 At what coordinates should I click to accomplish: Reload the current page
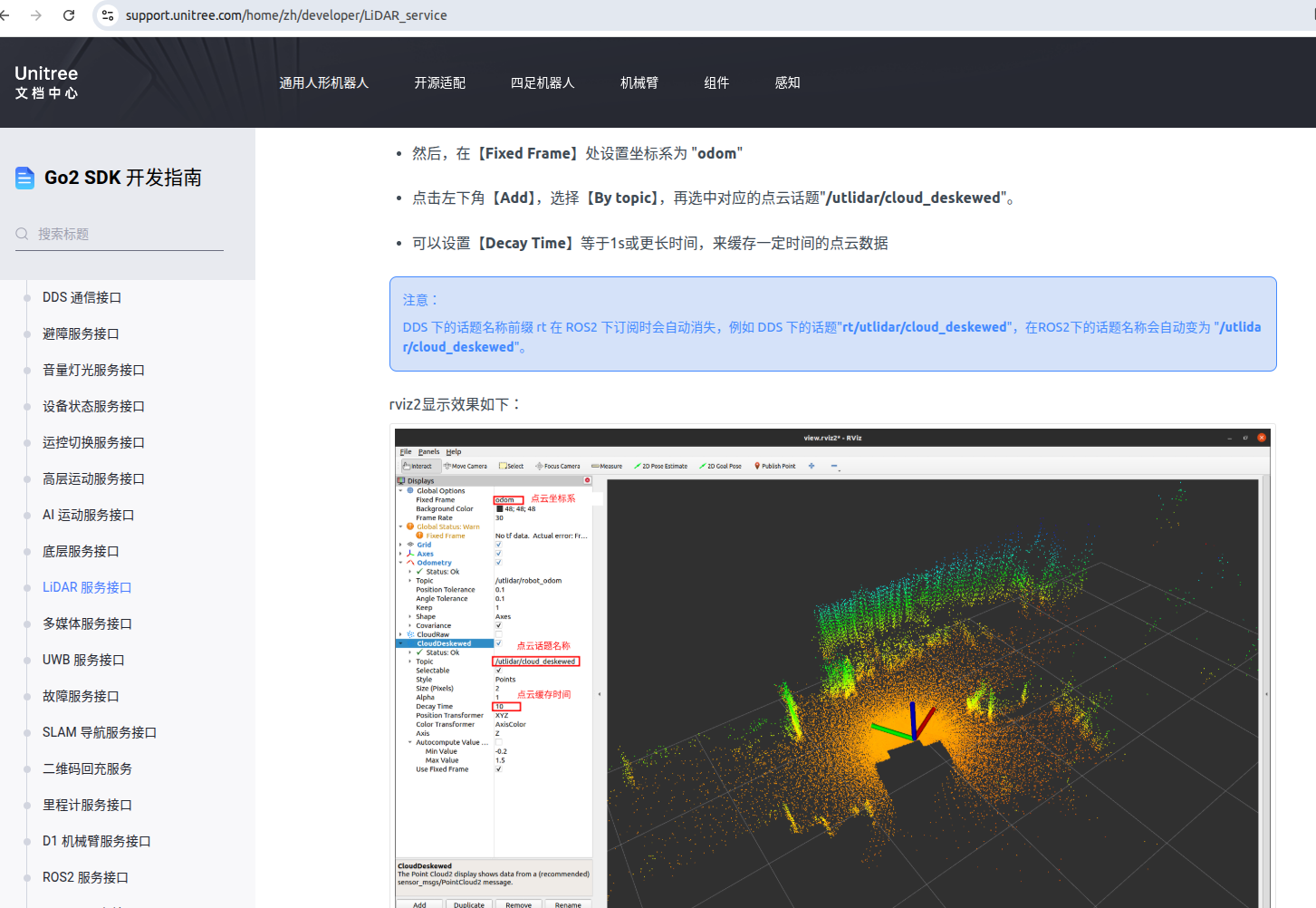tap(69, 15)
